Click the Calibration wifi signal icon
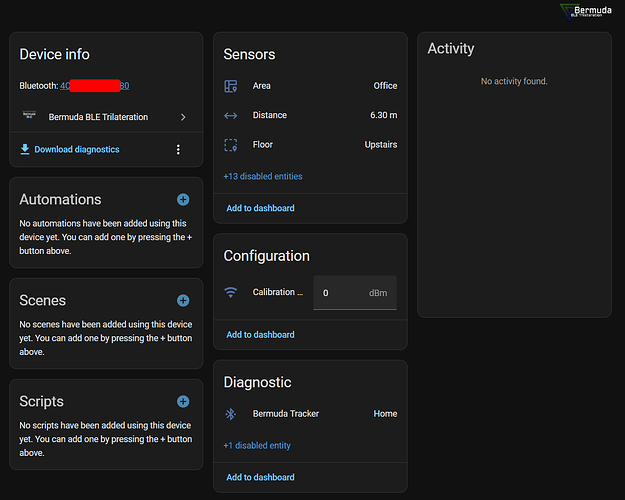The image size is (625, 500). tap(231, 293)
